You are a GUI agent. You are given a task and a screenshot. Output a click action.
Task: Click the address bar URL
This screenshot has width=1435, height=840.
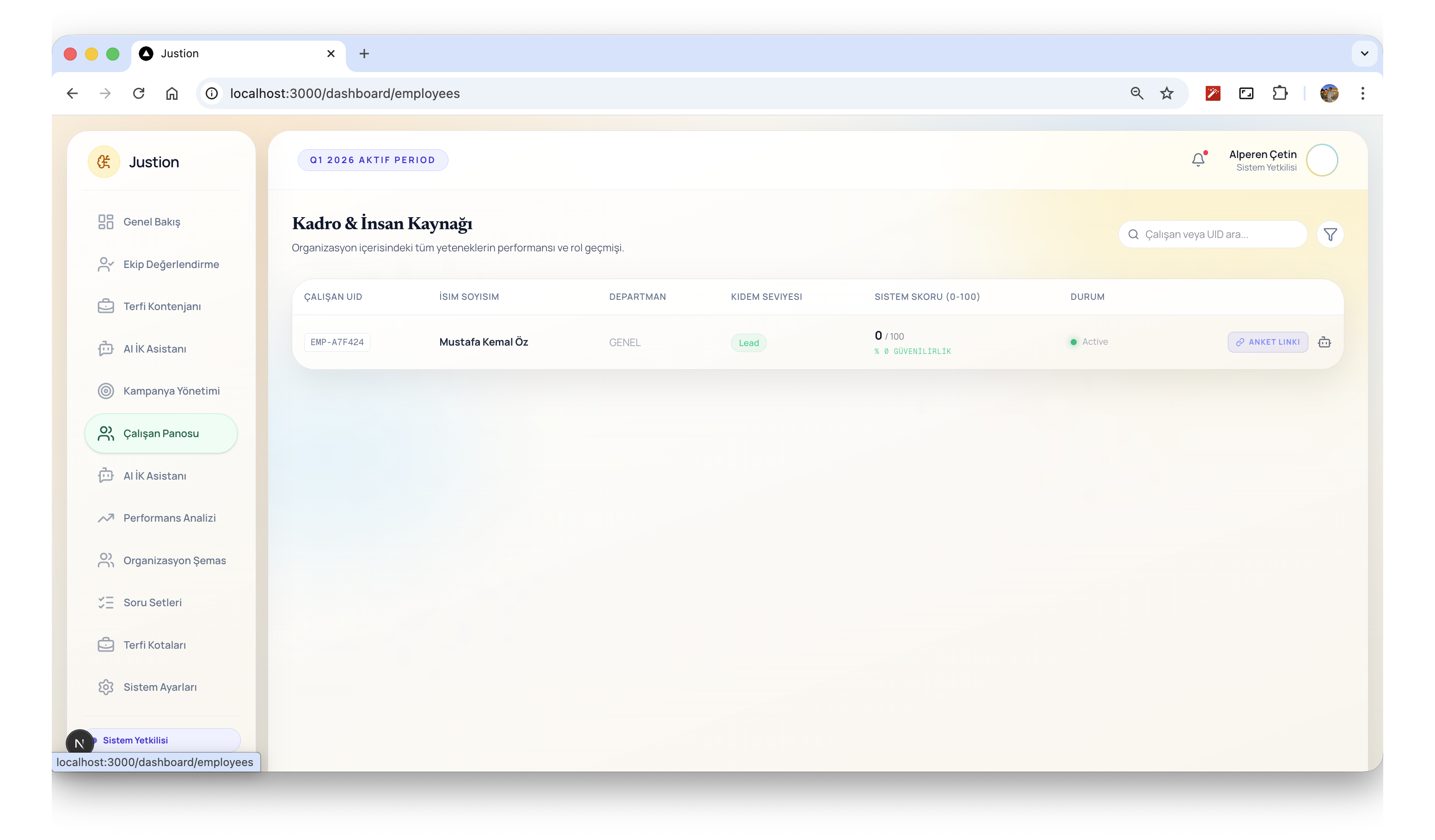[345, 93]
